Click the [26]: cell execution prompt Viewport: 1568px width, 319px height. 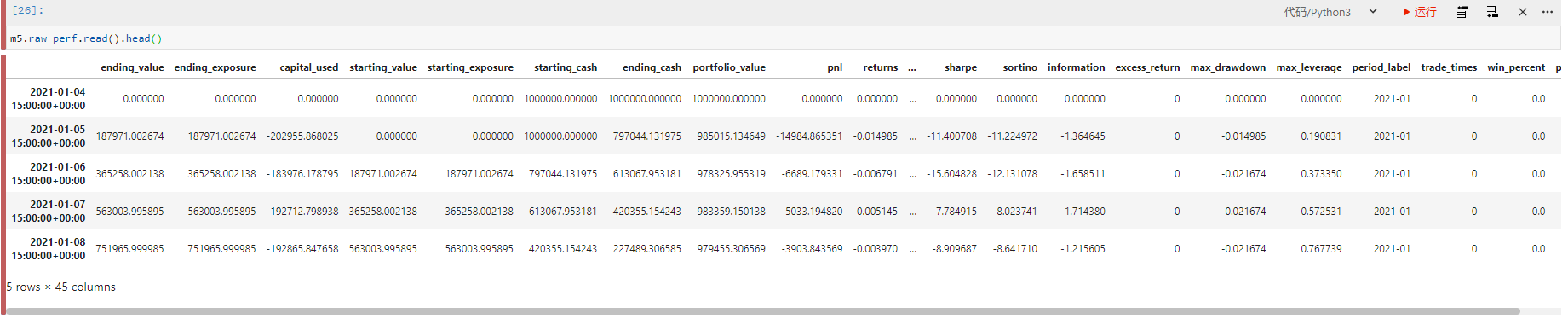27,10
